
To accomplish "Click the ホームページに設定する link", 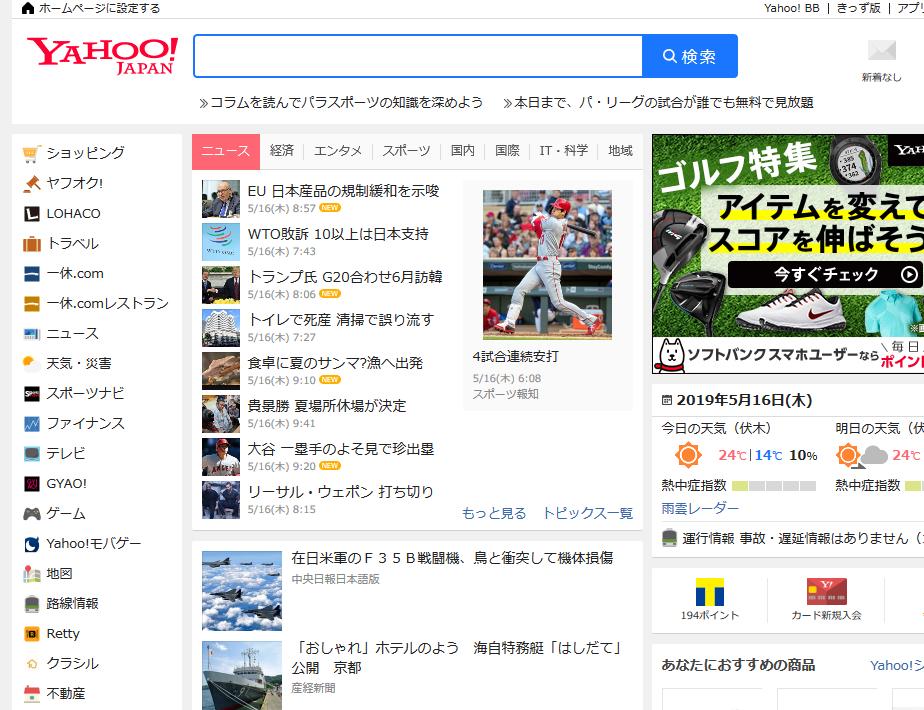I will click(99, 8).
